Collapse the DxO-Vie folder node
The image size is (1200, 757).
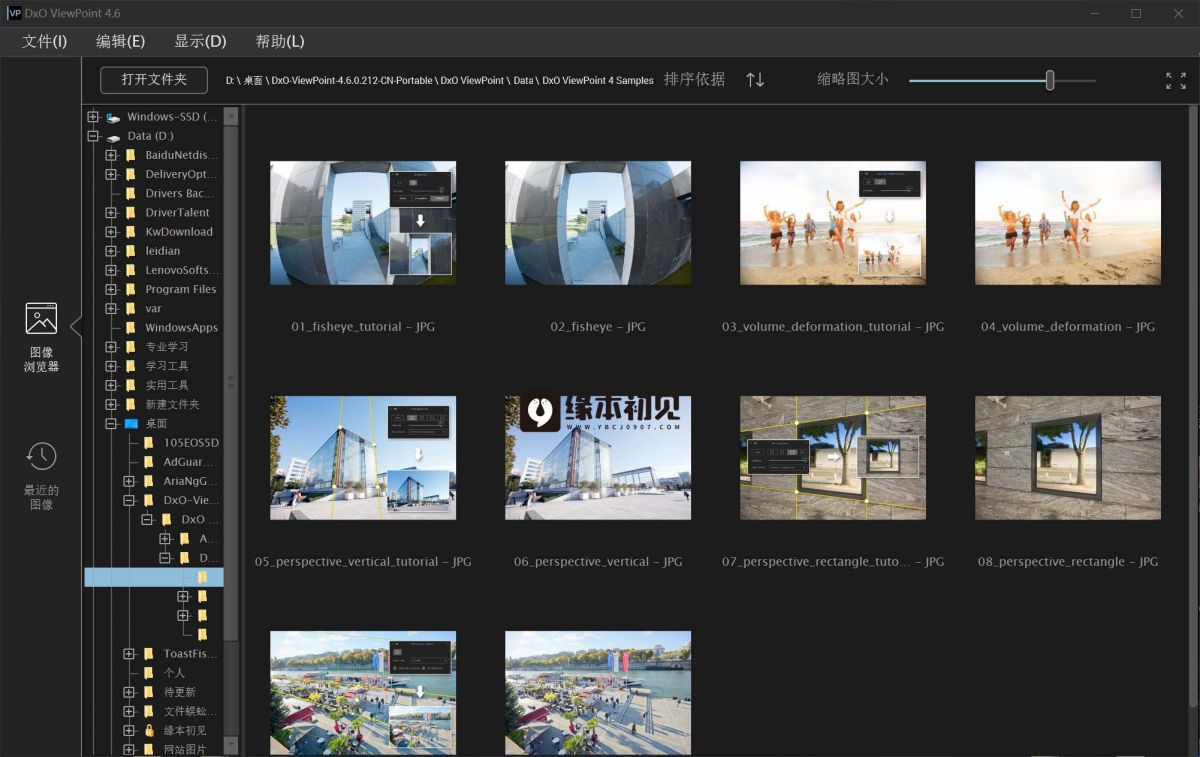(x=129, y=500)
